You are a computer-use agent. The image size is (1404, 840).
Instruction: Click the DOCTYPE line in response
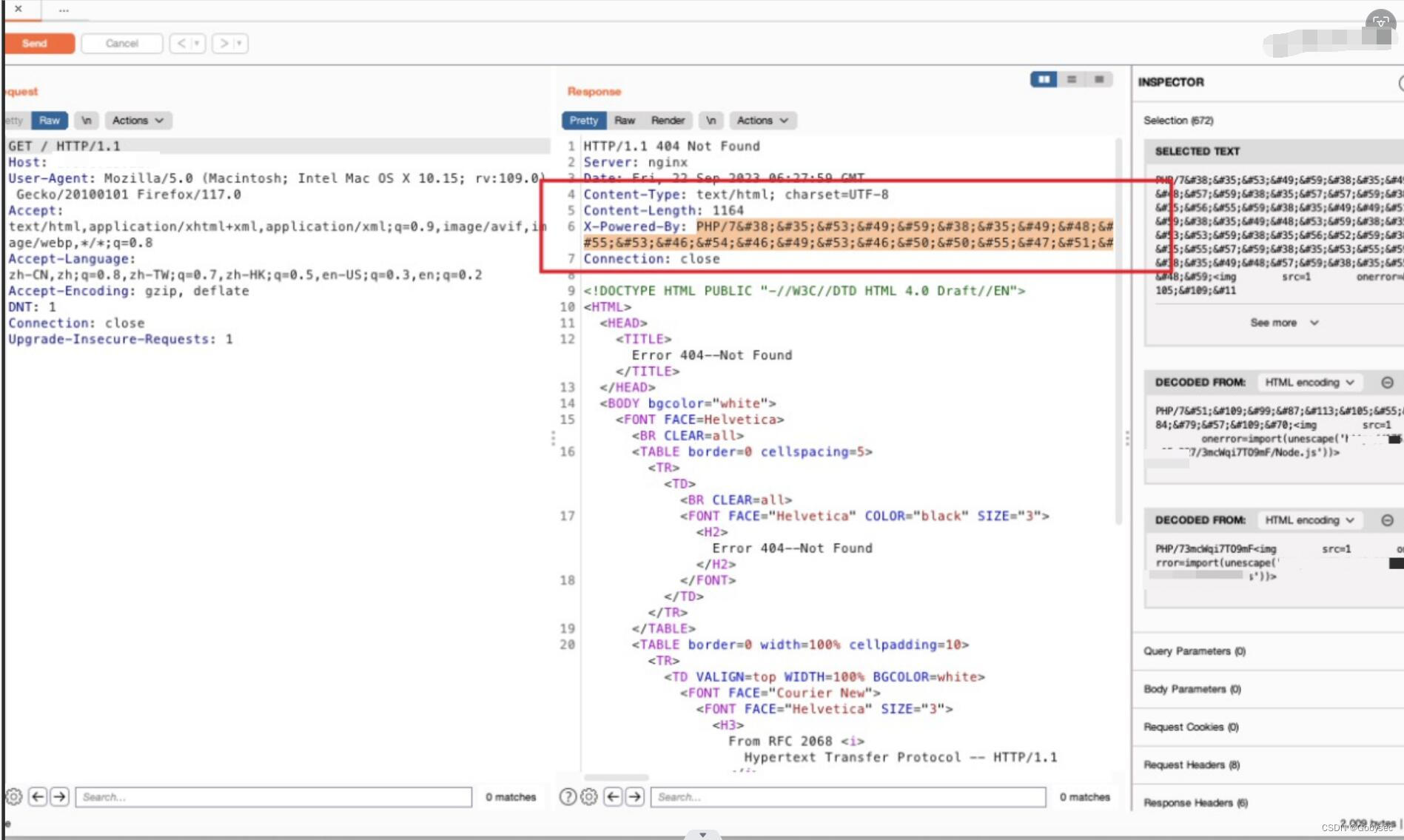click(805, 291)
